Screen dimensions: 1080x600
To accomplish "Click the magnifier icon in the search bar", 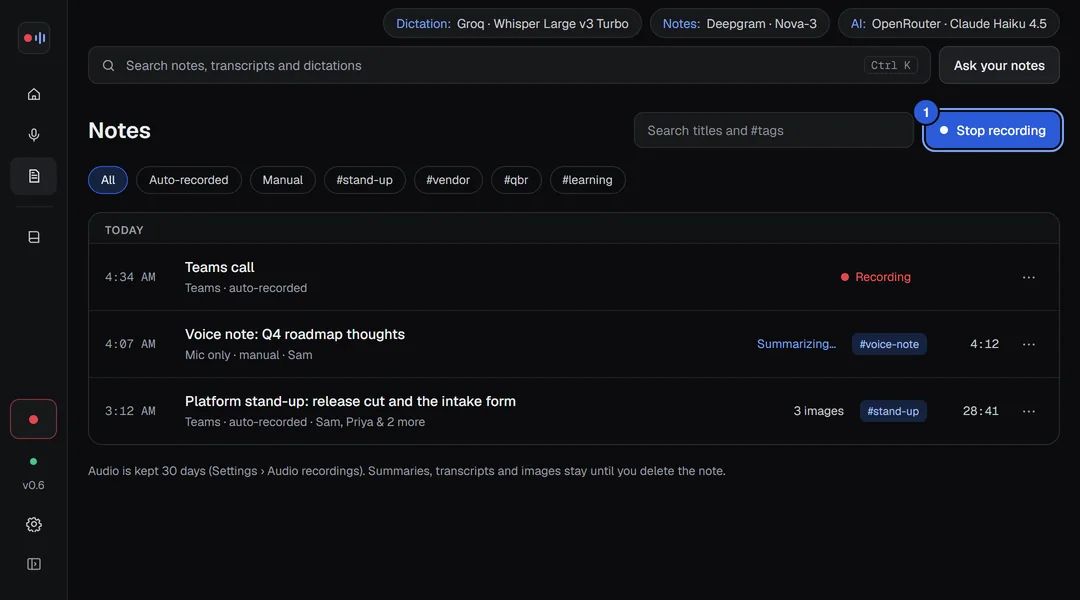I will pyautogui.click(x=109, y=65).
